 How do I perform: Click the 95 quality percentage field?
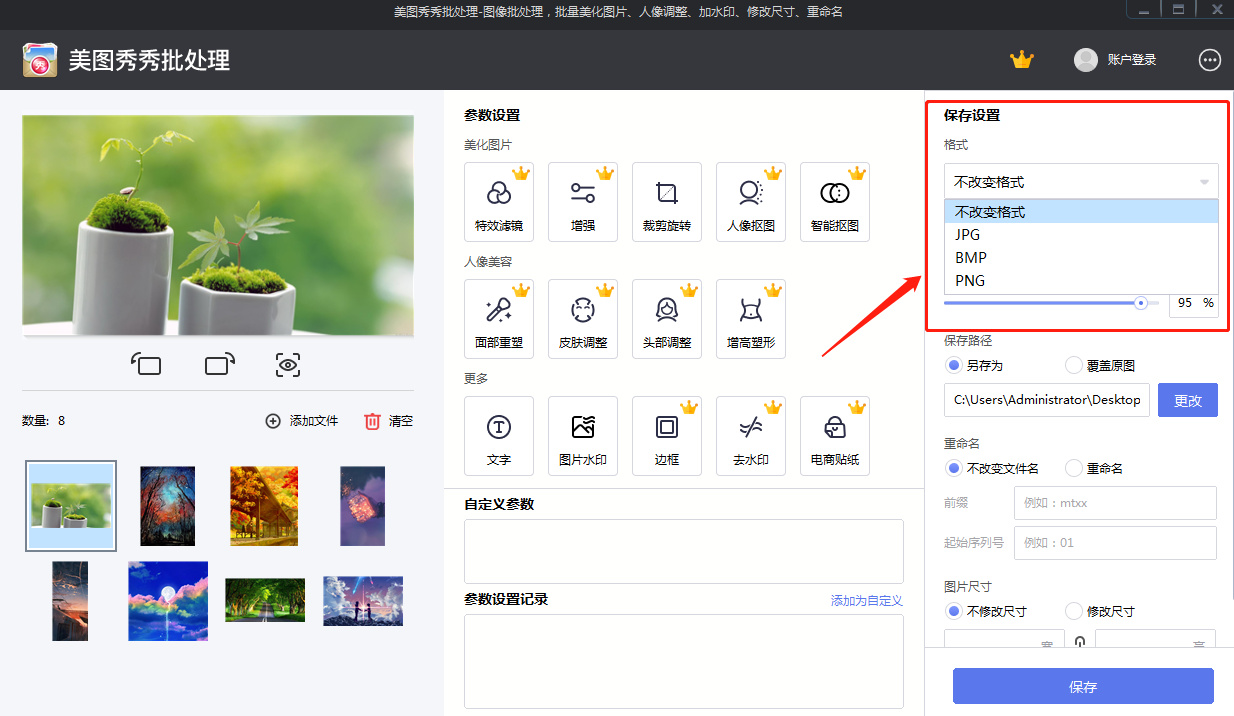click(1194, 302)
